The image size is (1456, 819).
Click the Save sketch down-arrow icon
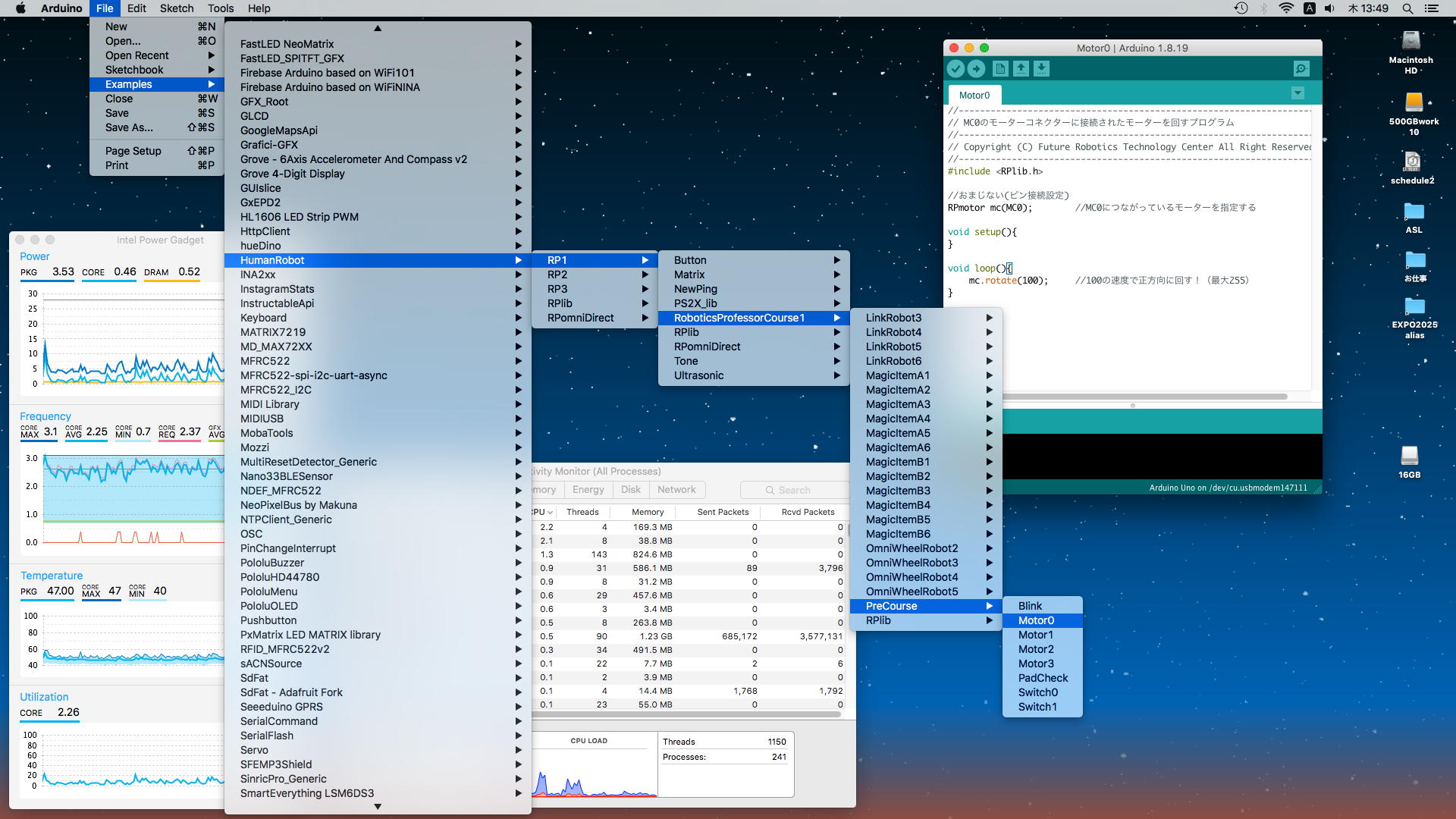1042,69
